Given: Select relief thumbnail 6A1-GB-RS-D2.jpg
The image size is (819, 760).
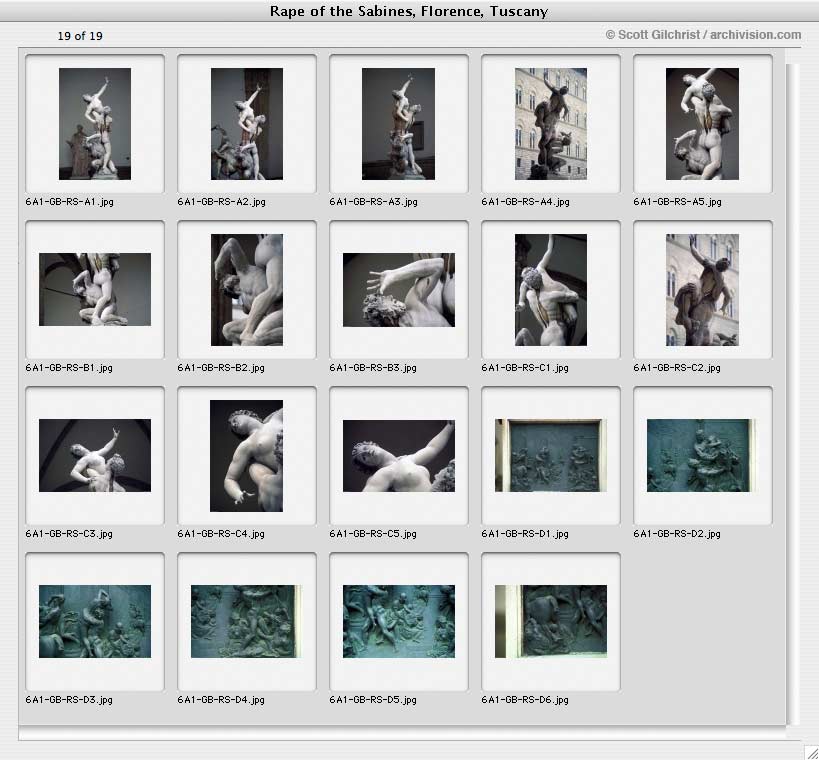Looking at the screenshot, I should point(701,455).
